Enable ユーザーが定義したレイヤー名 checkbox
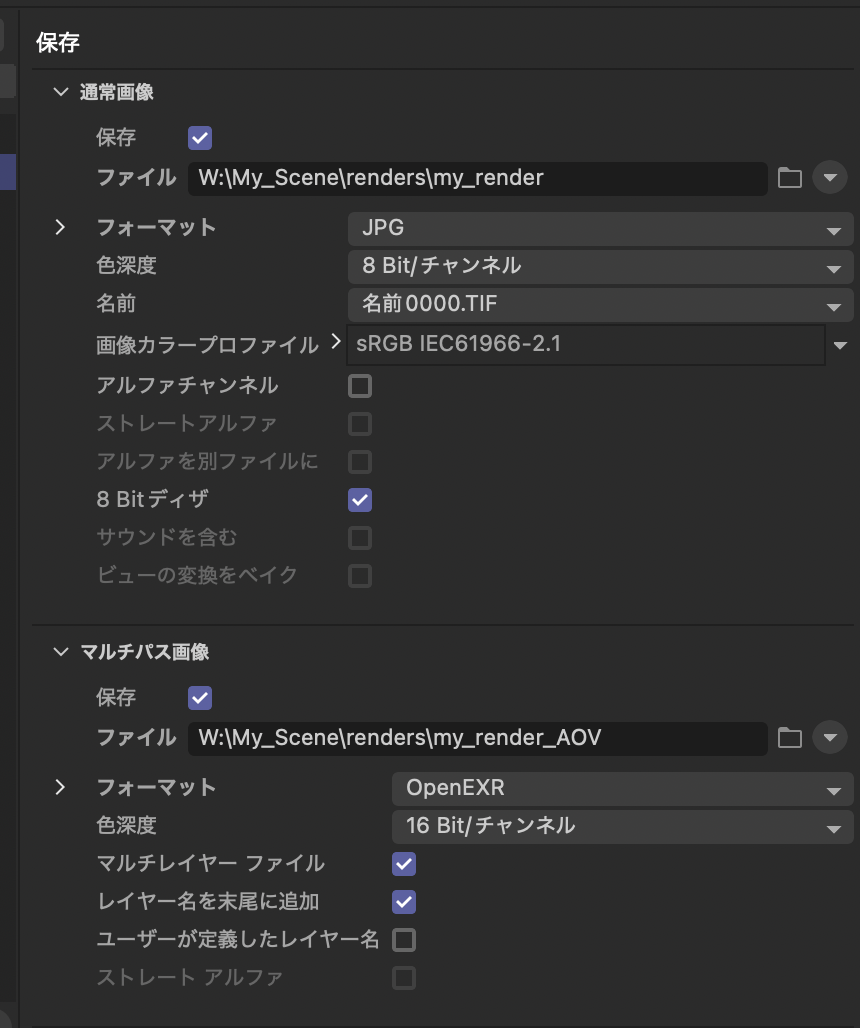The image size is (860, 1028). pyautogui.click(x=404, y=940)
